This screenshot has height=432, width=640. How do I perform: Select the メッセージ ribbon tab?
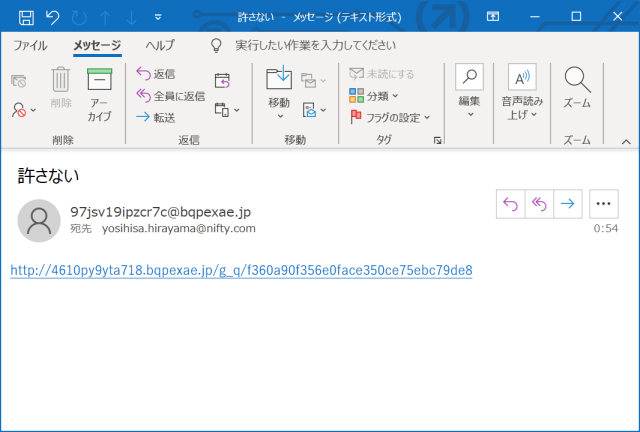(x=97, y=45)
